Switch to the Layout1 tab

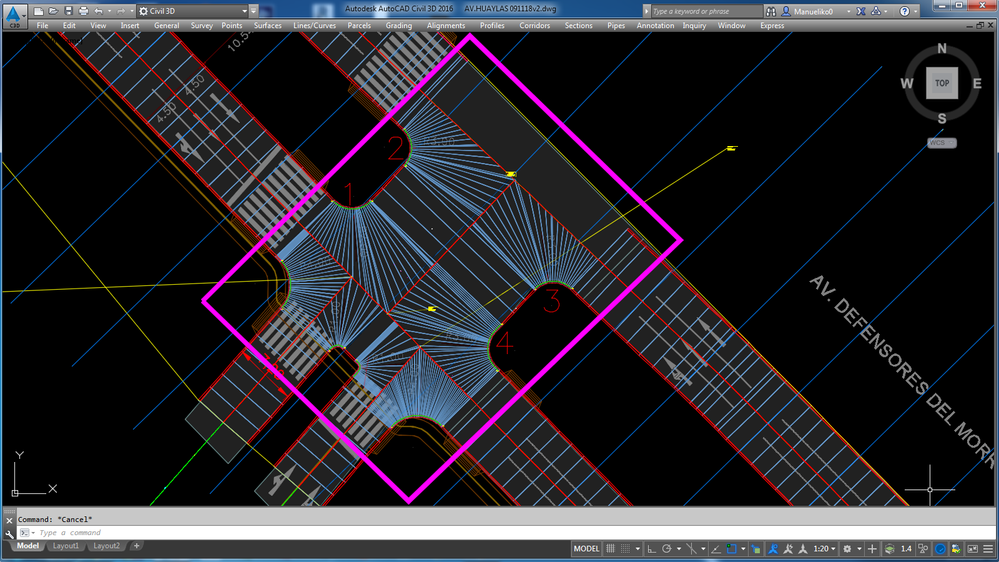click(66, 546)
